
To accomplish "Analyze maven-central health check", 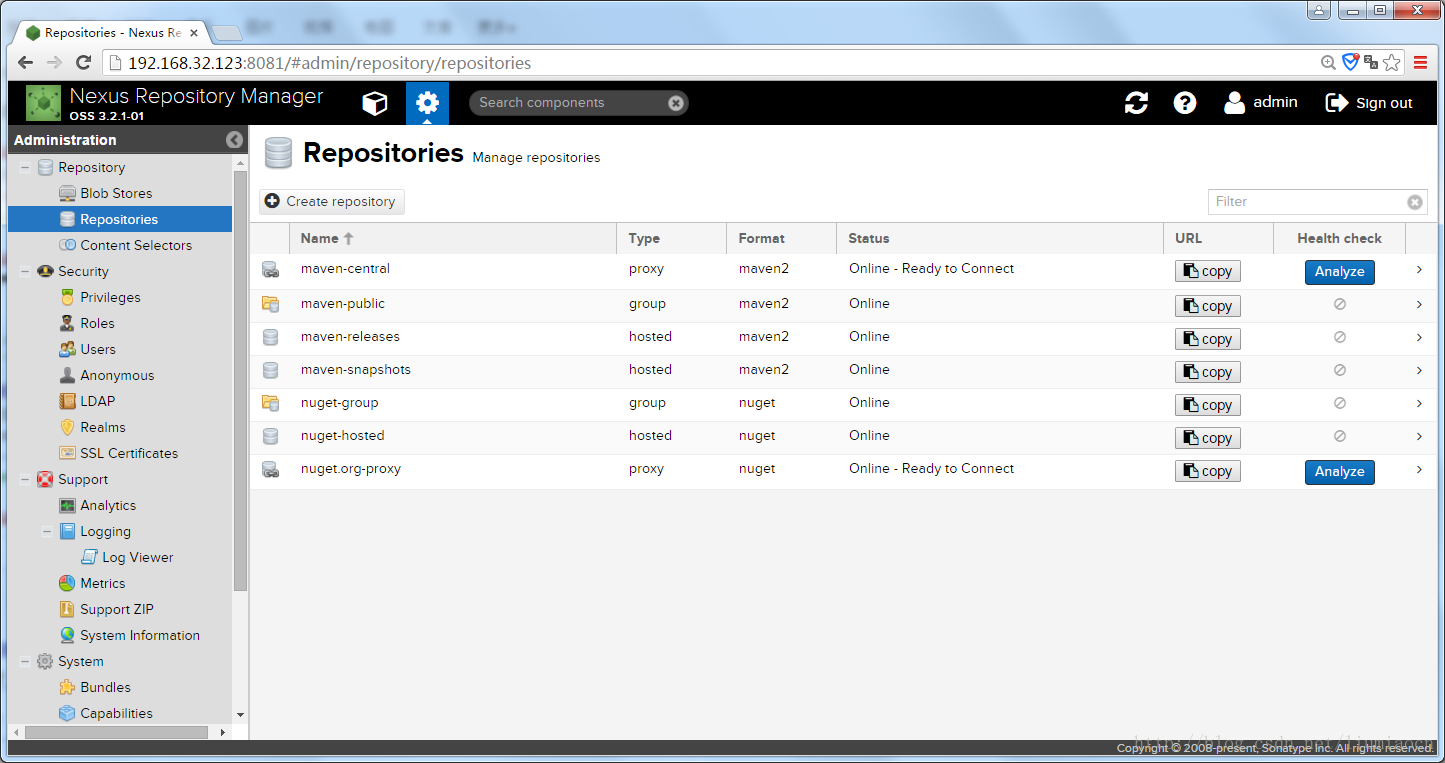I will coord(1340,272).
